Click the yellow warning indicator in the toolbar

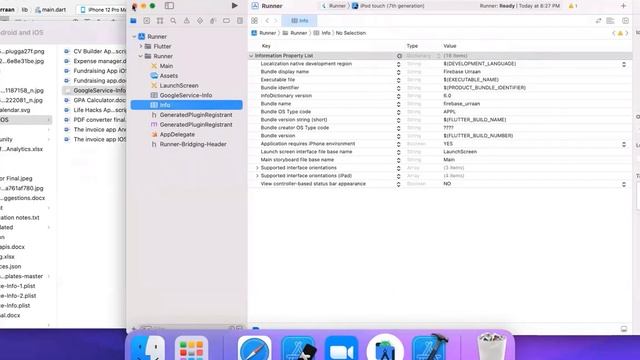tap(573, 6)
